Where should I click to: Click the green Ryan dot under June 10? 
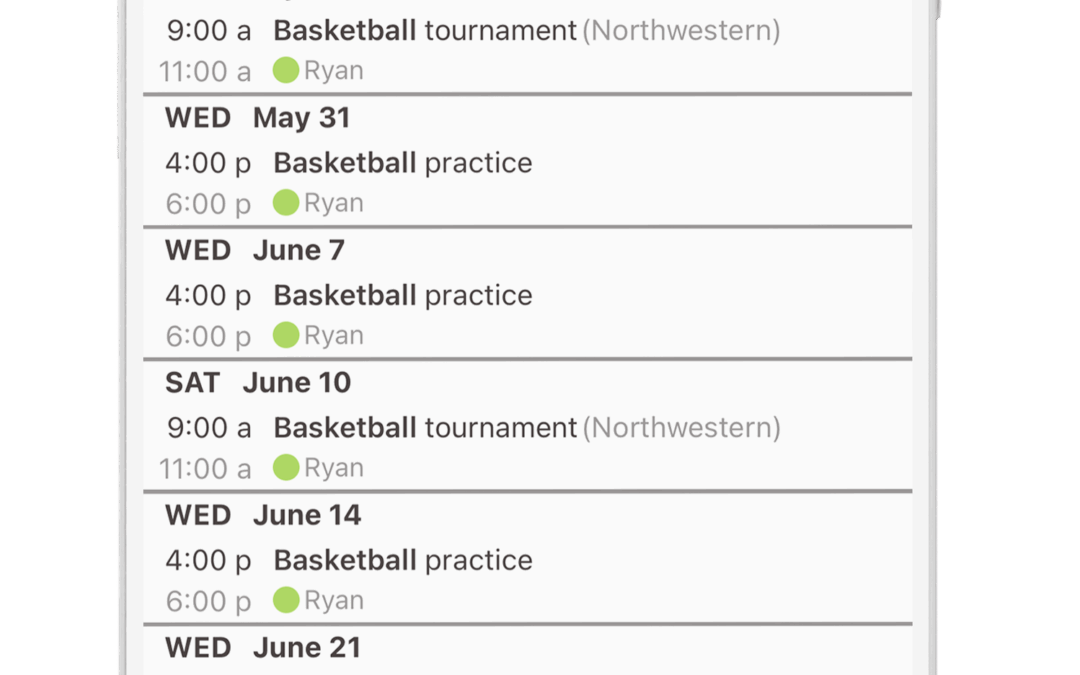pos(286,468)
